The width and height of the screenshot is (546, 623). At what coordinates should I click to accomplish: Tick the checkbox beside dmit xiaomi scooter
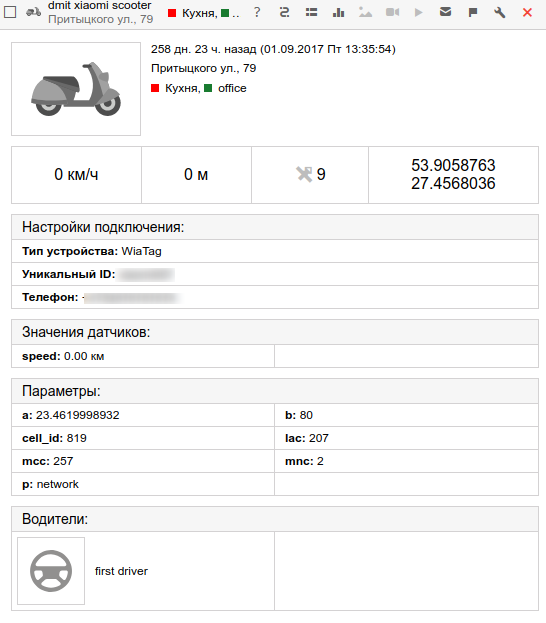point(10,12)
